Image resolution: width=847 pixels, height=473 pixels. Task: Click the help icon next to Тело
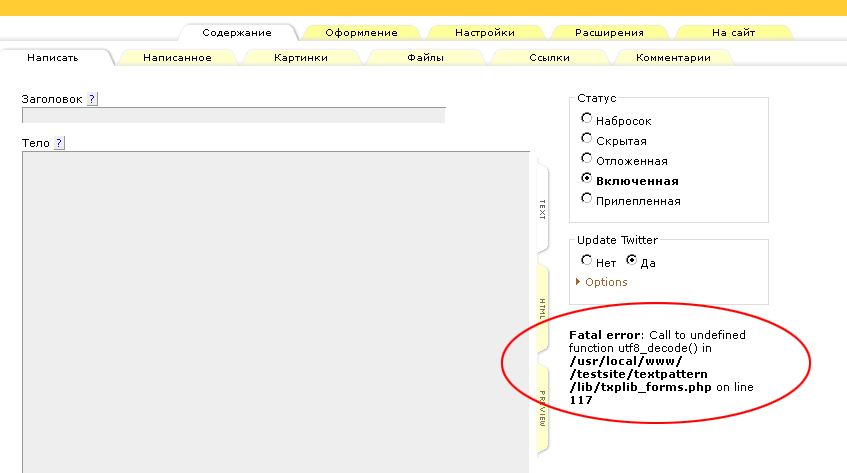pos(59,143)
